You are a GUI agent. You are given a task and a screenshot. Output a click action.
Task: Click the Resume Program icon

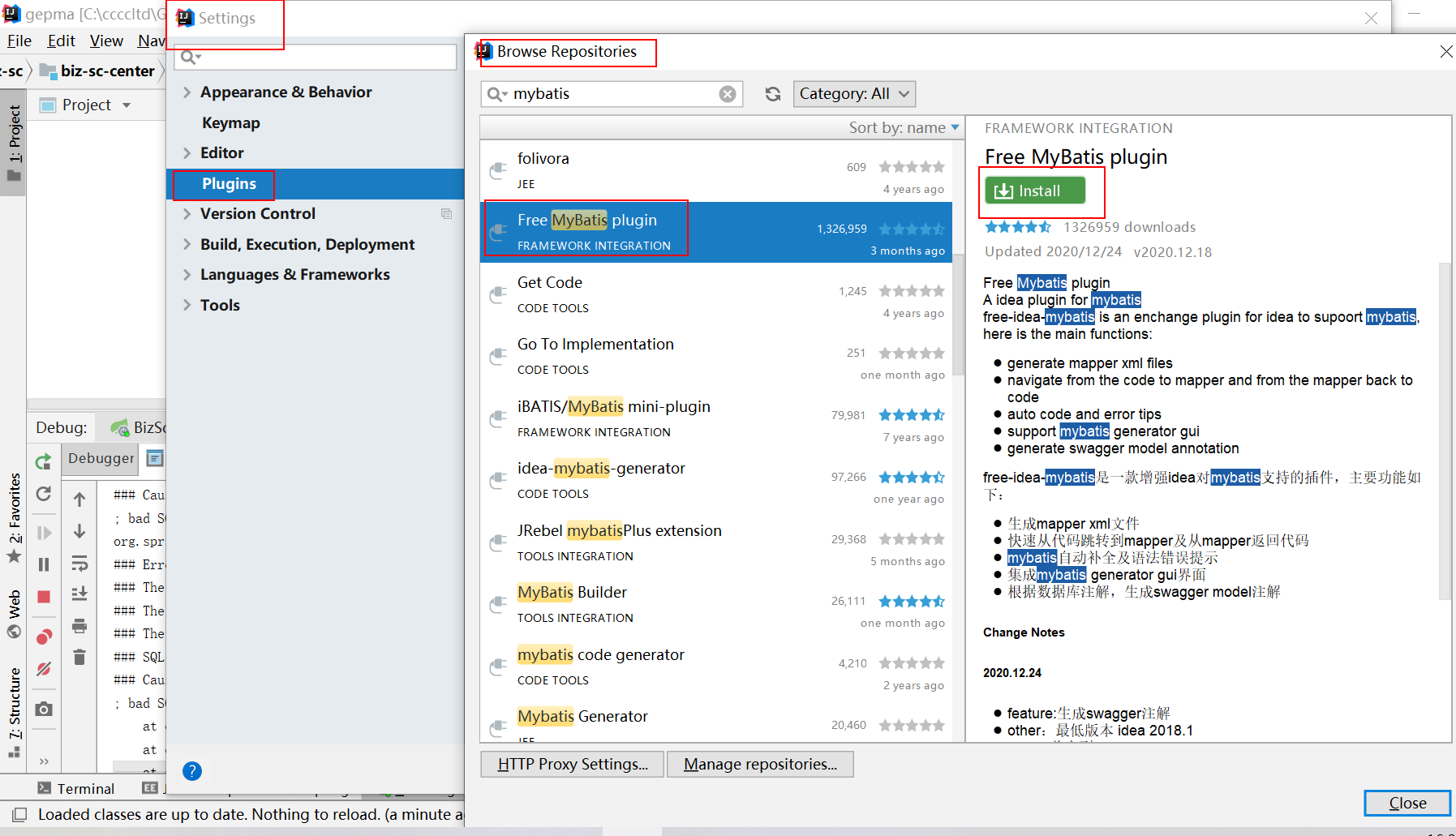44,533
